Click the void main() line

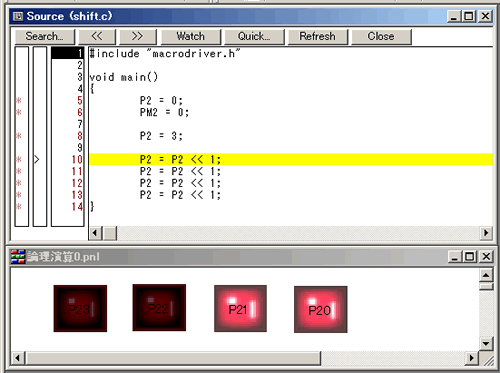tap(124, 77)
